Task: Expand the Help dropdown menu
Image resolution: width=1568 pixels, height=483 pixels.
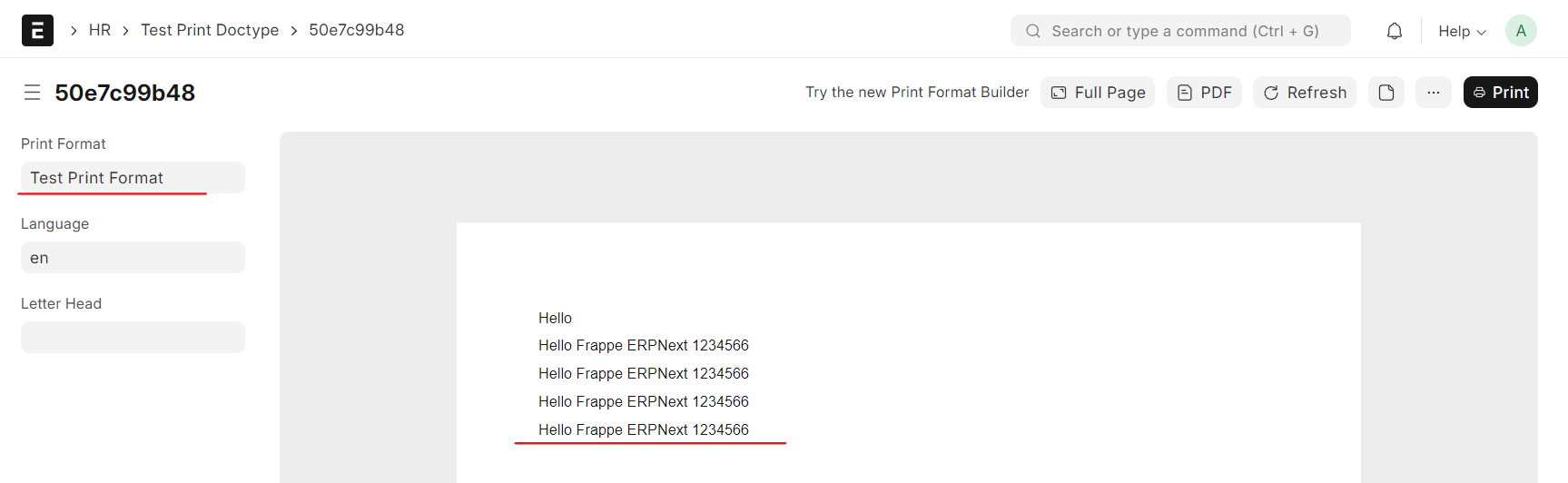Action: tap(1461, 31)
